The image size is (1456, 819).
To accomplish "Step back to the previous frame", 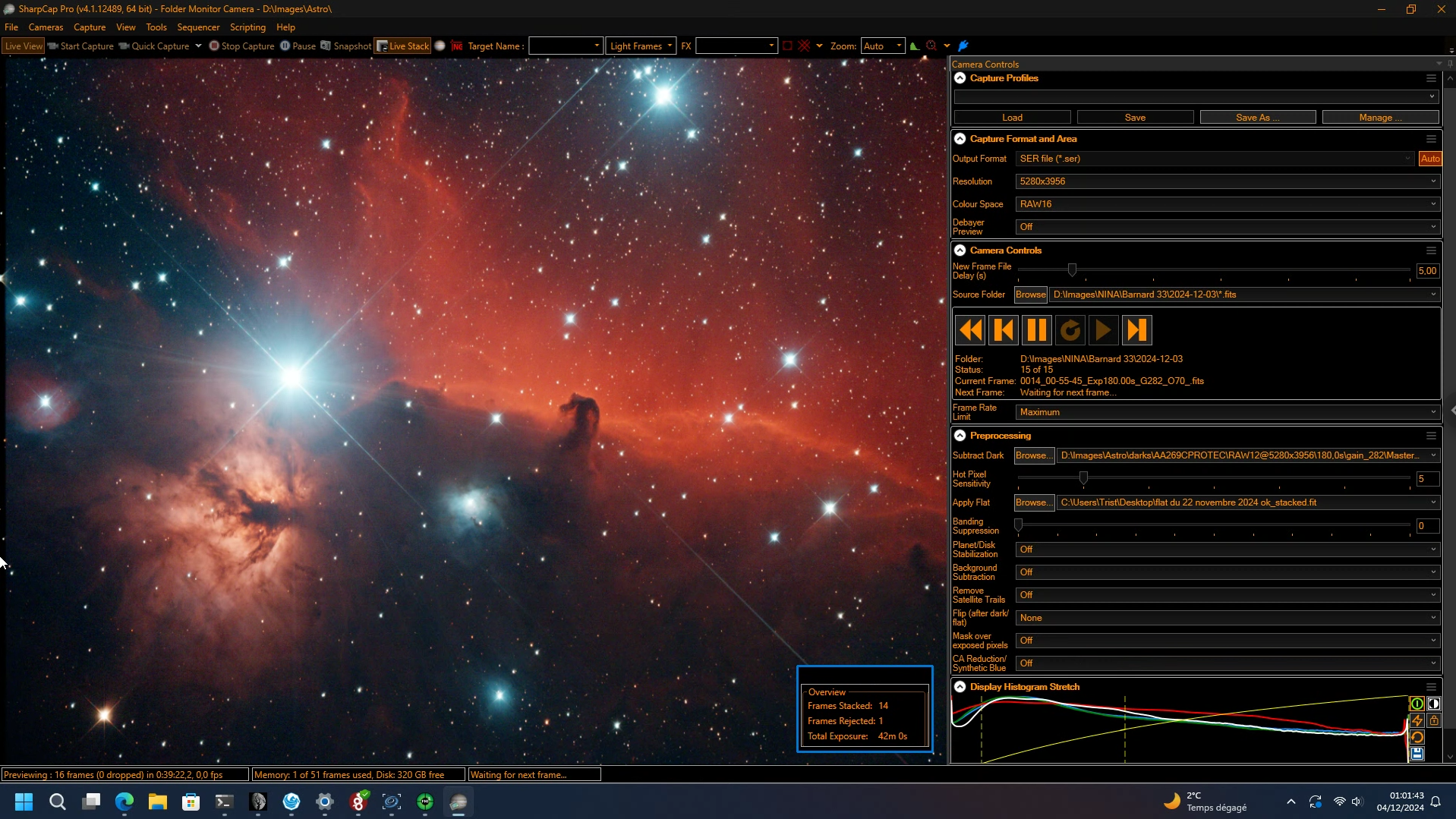I will [x=1004, y=330].
